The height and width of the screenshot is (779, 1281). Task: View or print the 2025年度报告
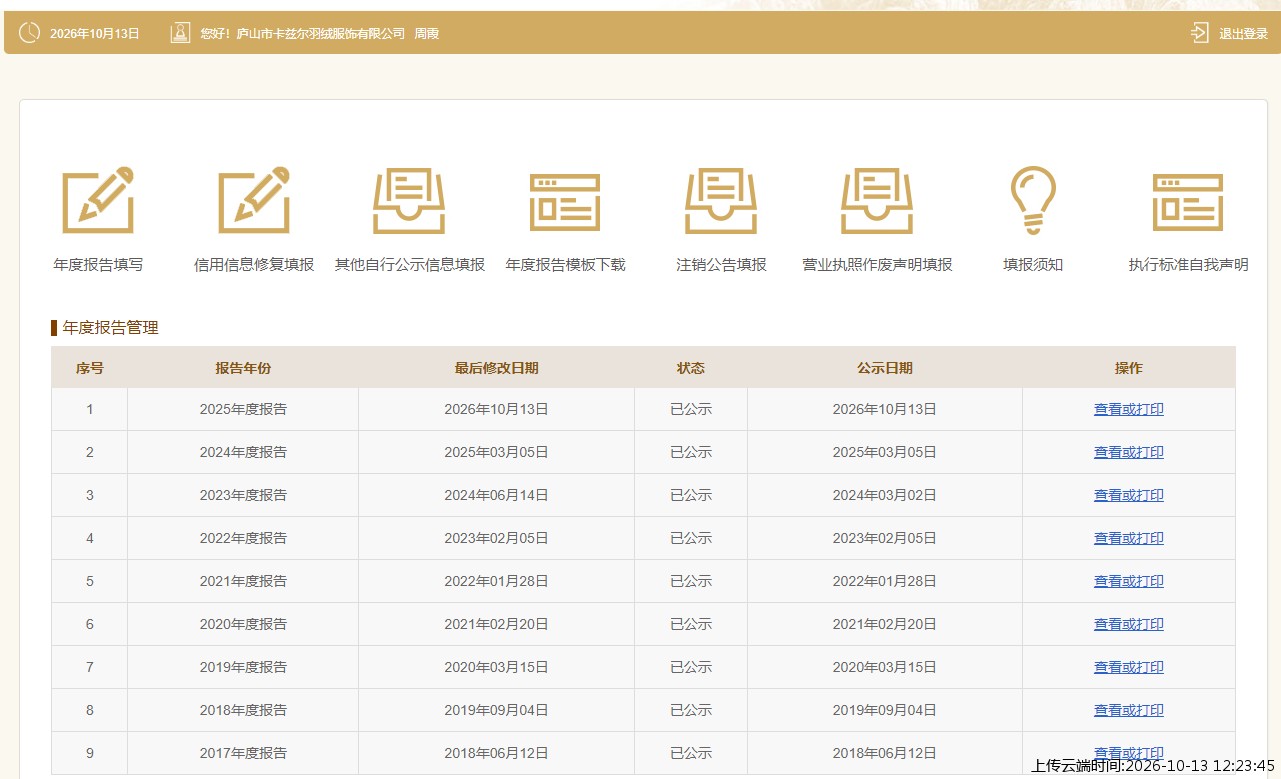[x=1128, y=409]
